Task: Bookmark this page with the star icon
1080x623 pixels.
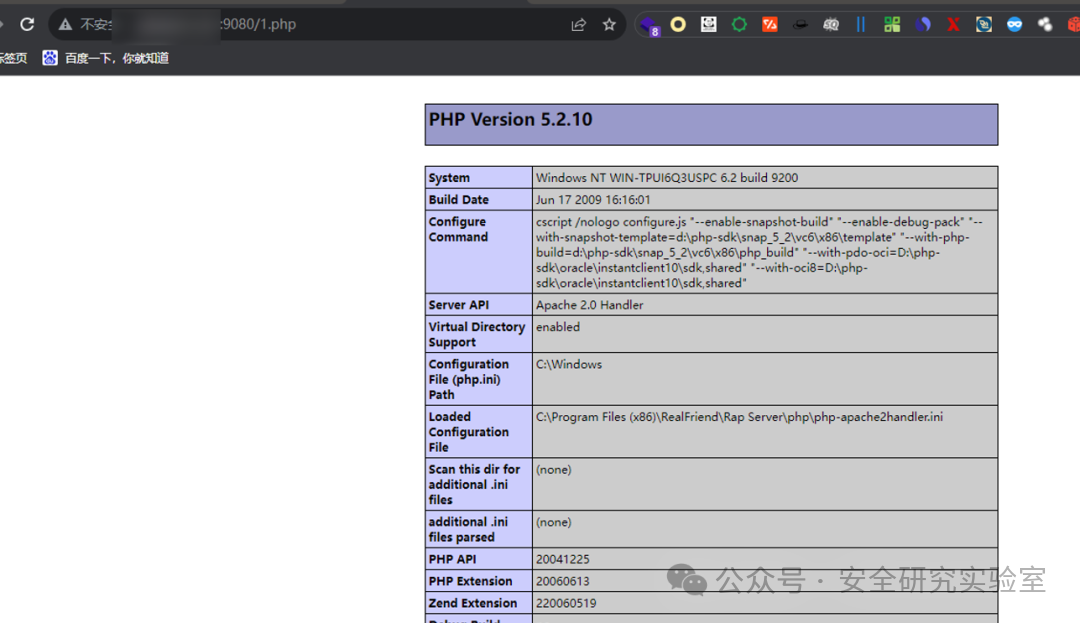Action: tap(609, 25)
